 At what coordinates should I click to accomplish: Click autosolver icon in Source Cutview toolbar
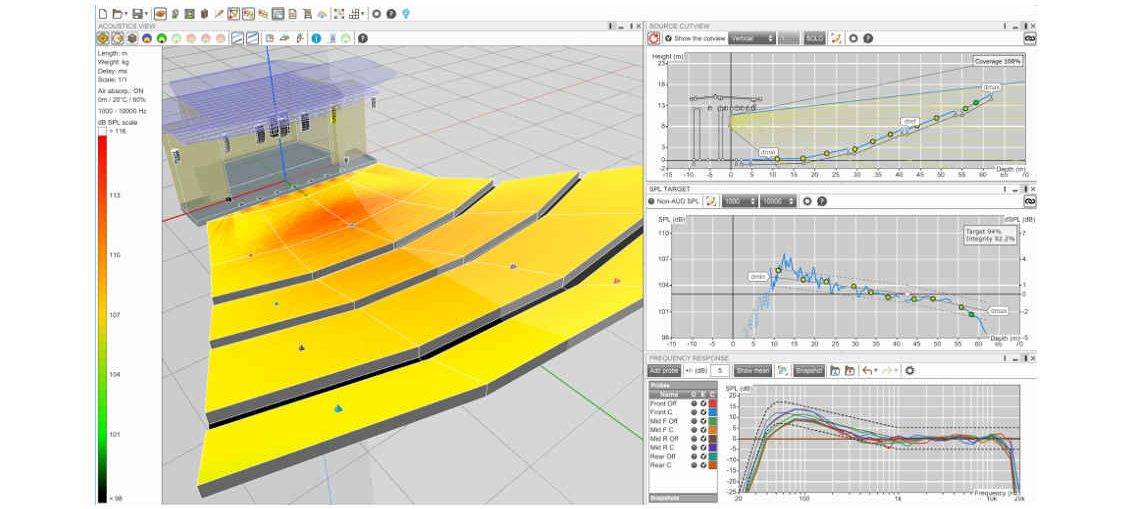(836, 38)
